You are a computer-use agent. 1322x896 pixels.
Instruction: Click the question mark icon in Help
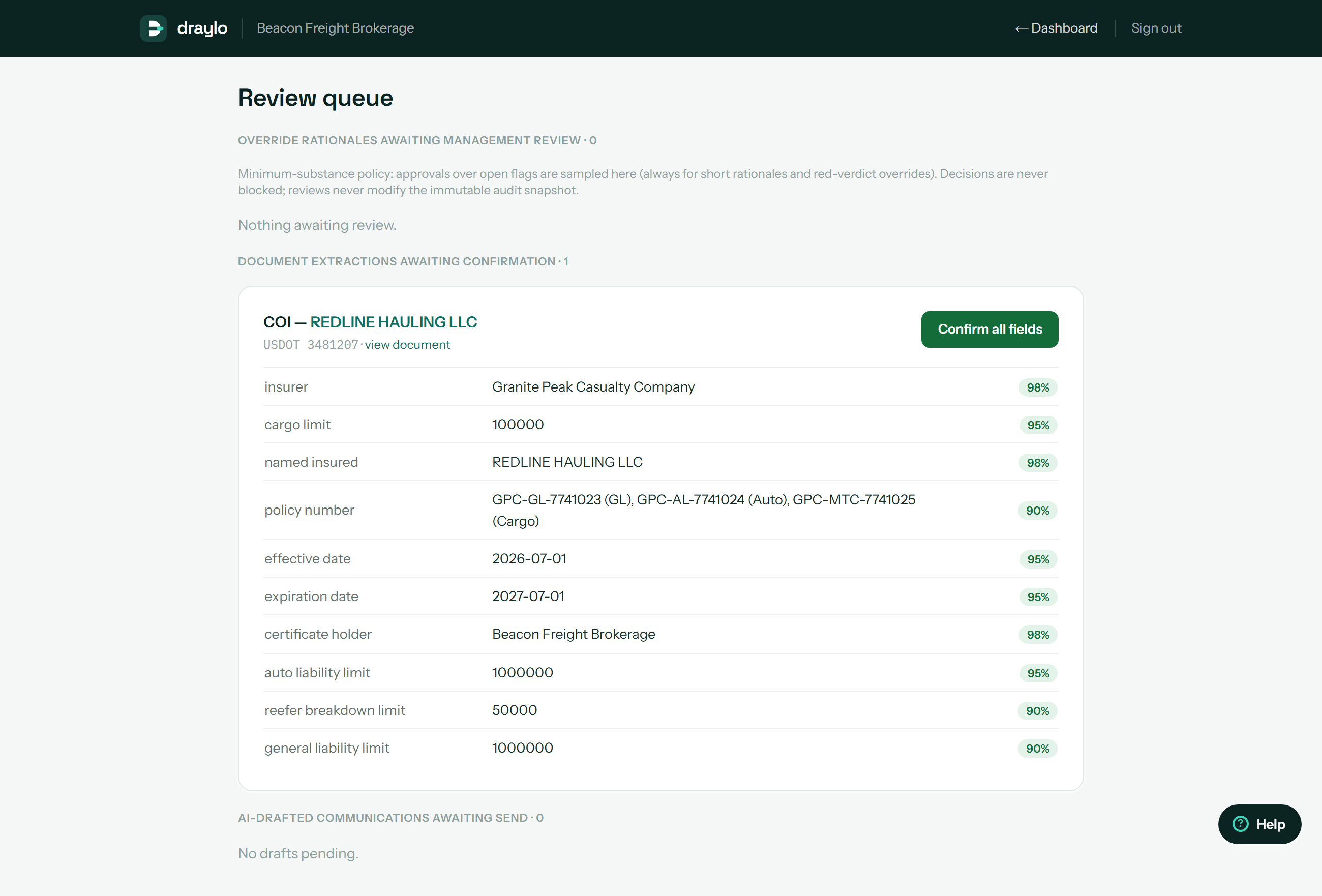click(x=1240, y=824)
